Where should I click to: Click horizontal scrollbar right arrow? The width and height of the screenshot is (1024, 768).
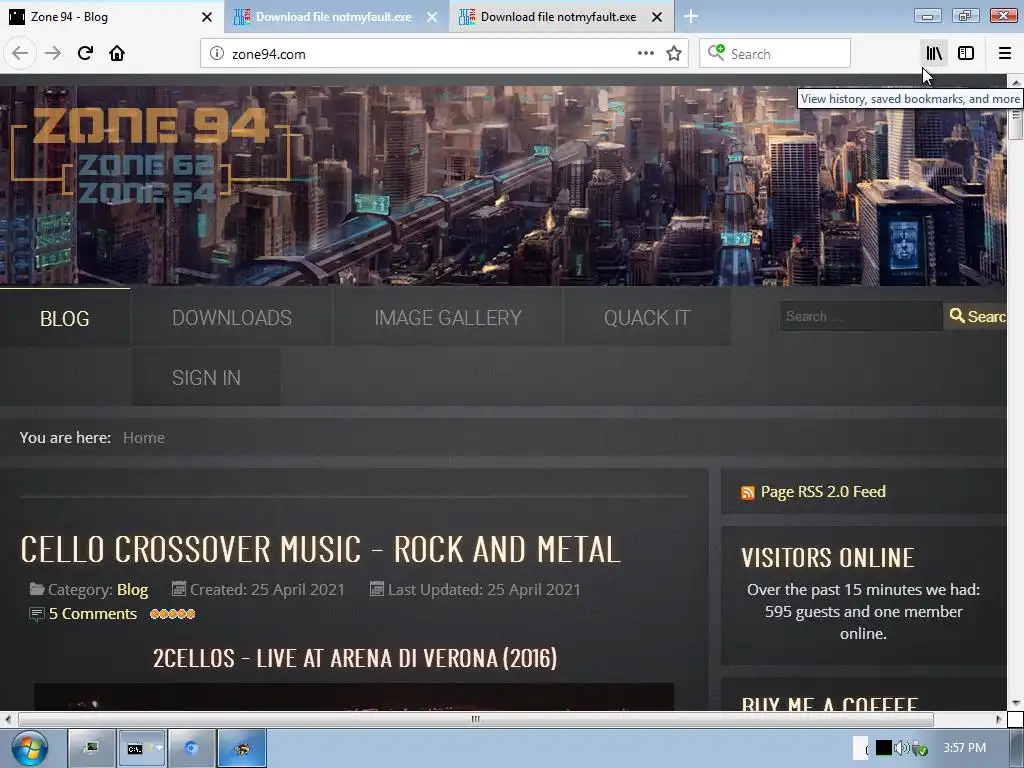[x=998, y=719]
